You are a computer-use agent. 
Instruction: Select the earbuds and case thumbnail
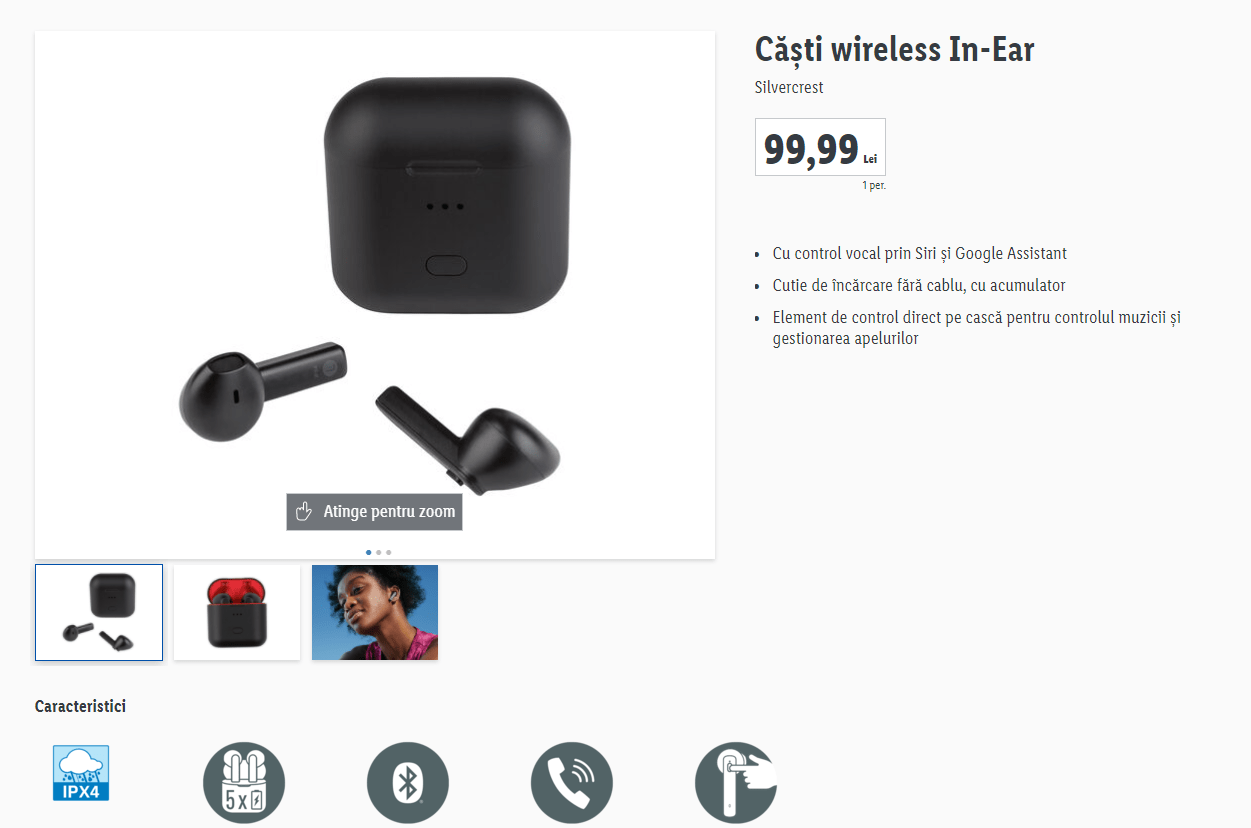99,612
